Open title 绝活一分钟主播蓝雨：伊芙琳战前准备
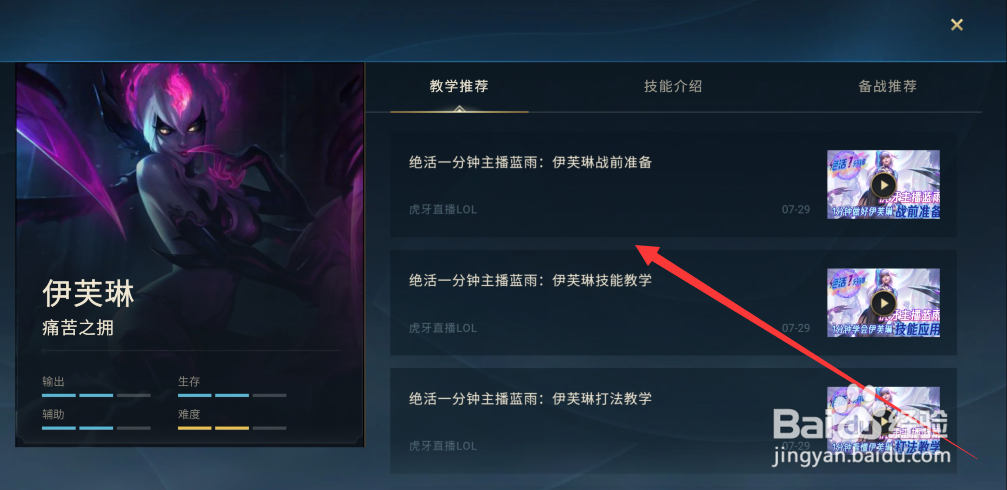 pyautogui.click(x=530, y=162)
